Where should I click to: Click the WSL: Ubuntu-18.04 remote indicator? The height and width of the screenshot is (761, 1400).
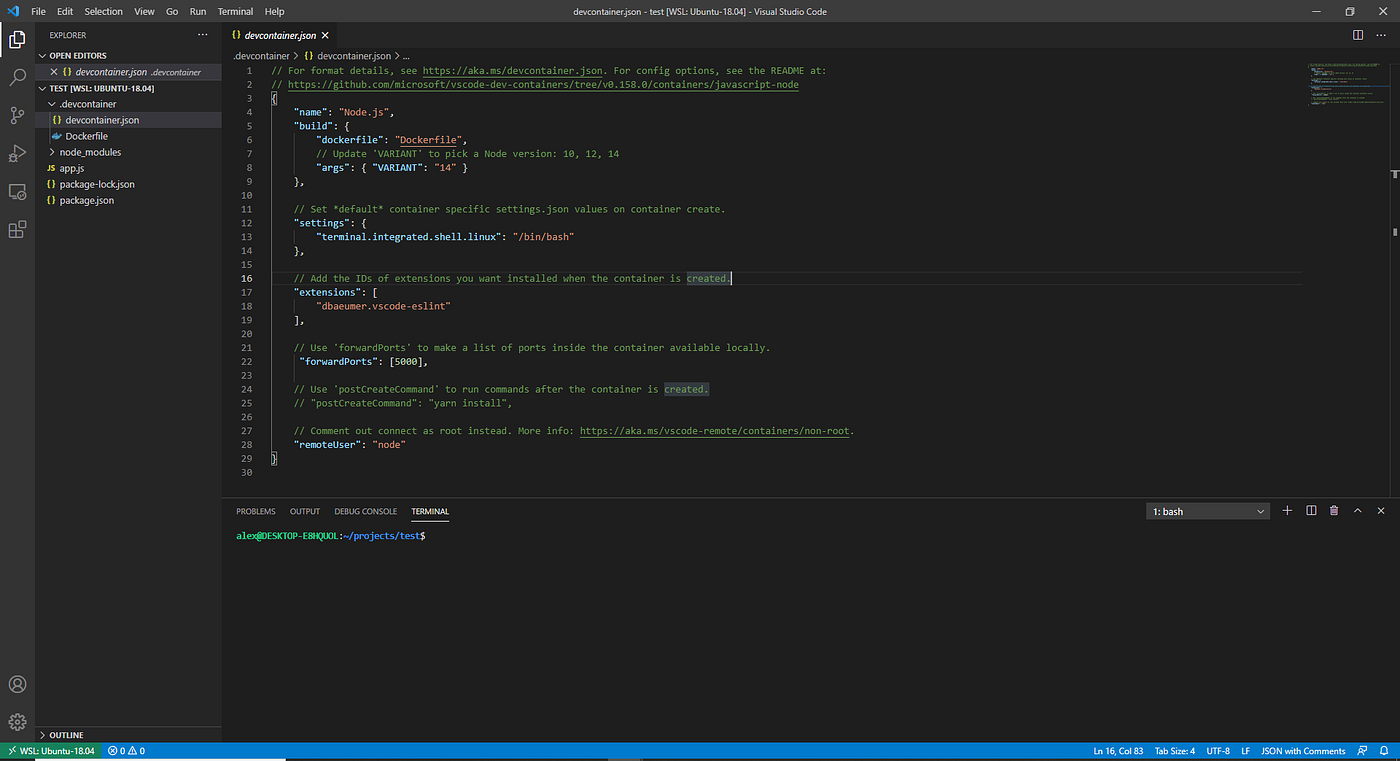(50, 751)
